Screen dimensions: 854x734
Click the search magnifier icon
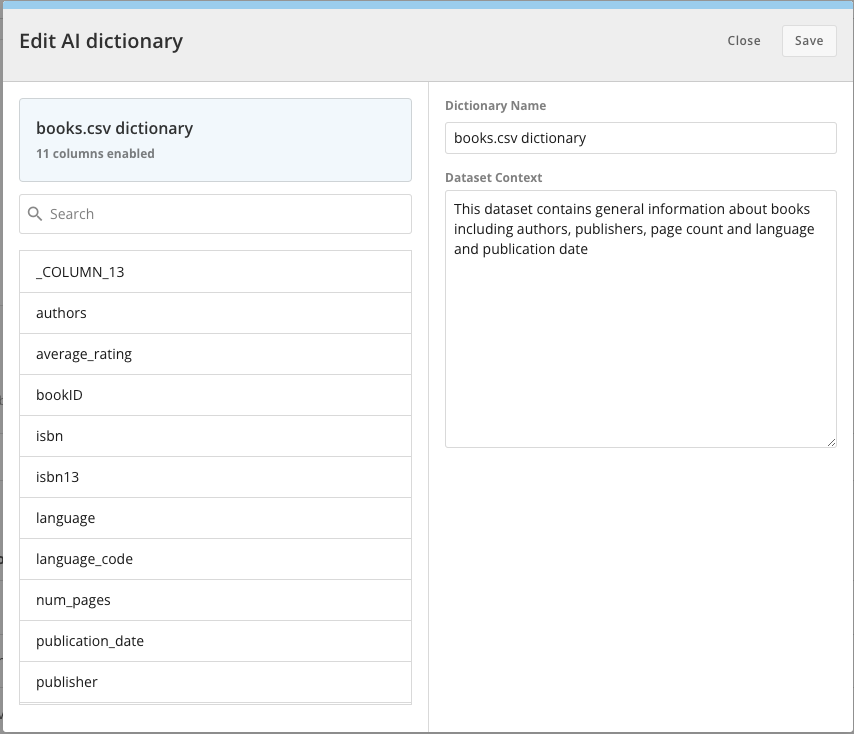pyautogui.click(x=35, y=214)
